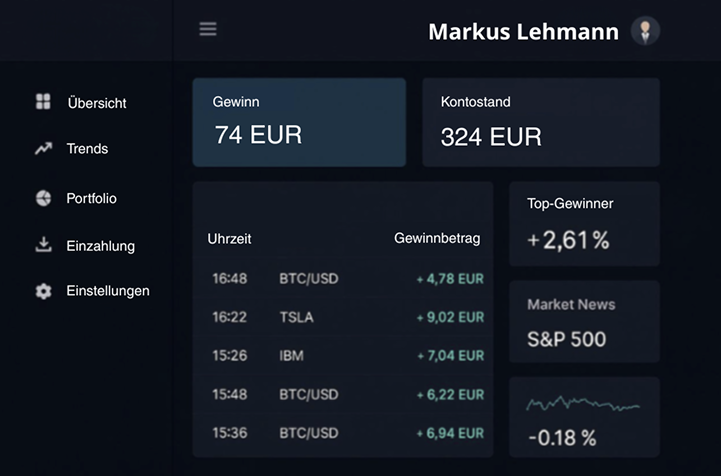Viewport: 721px width, 476px height.
Task: Open the Portfolio menu label
Action: coord(92,198)
